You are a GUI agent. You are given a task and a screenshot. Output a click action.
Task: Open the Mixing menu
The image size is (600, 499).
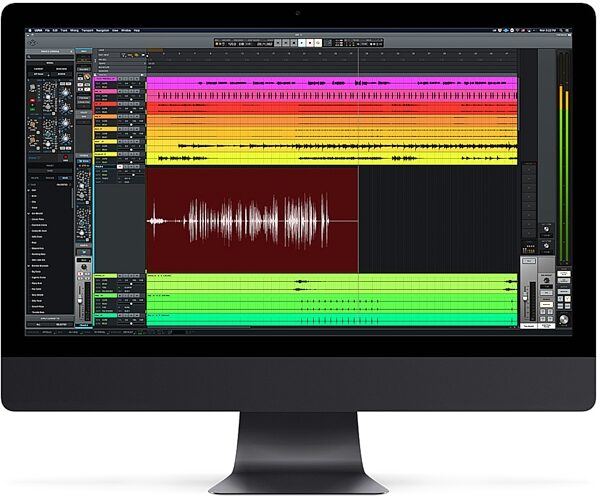74,30
